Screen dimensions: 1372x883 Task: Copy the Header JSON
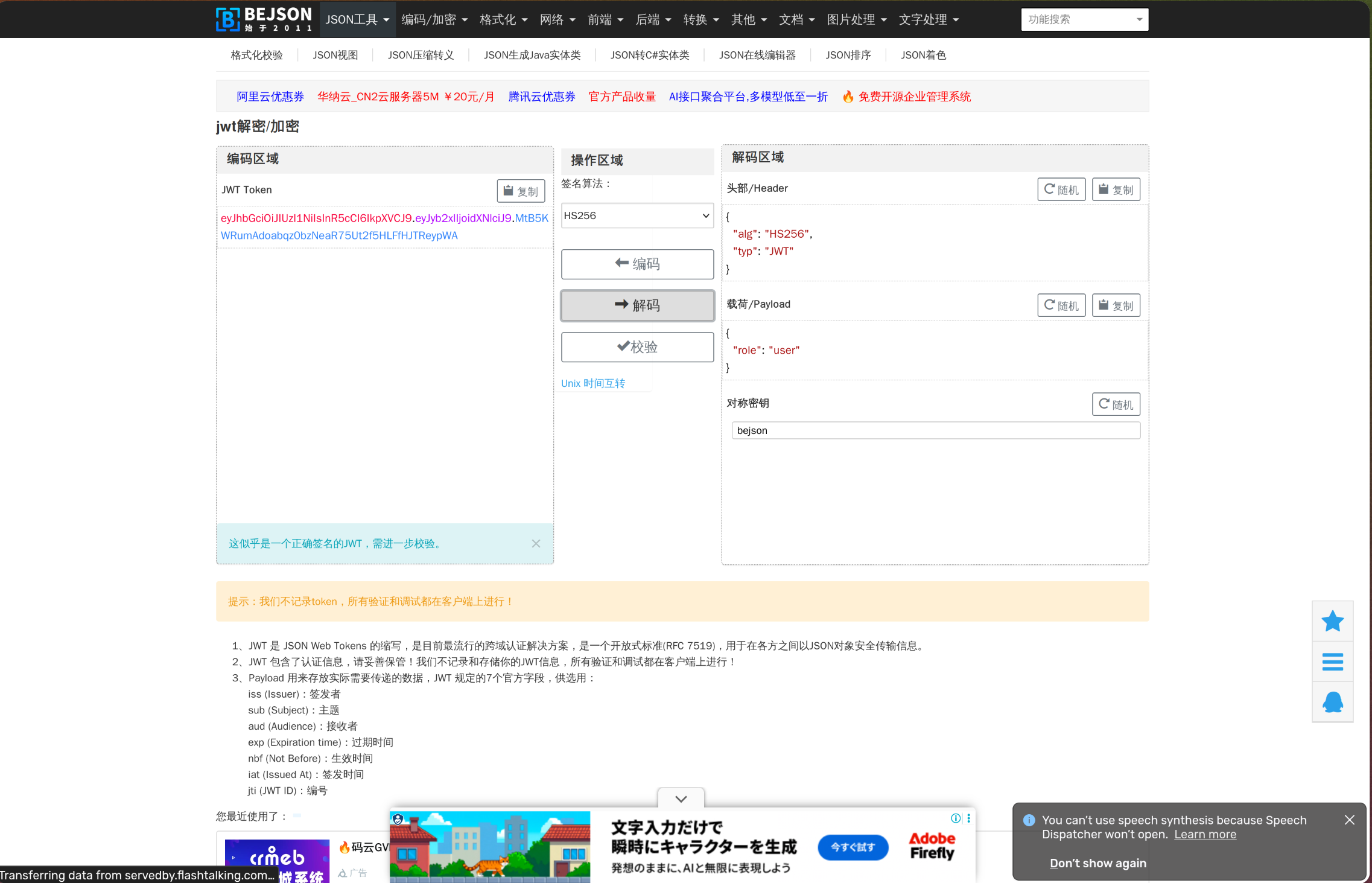(x=1115, y=189)
